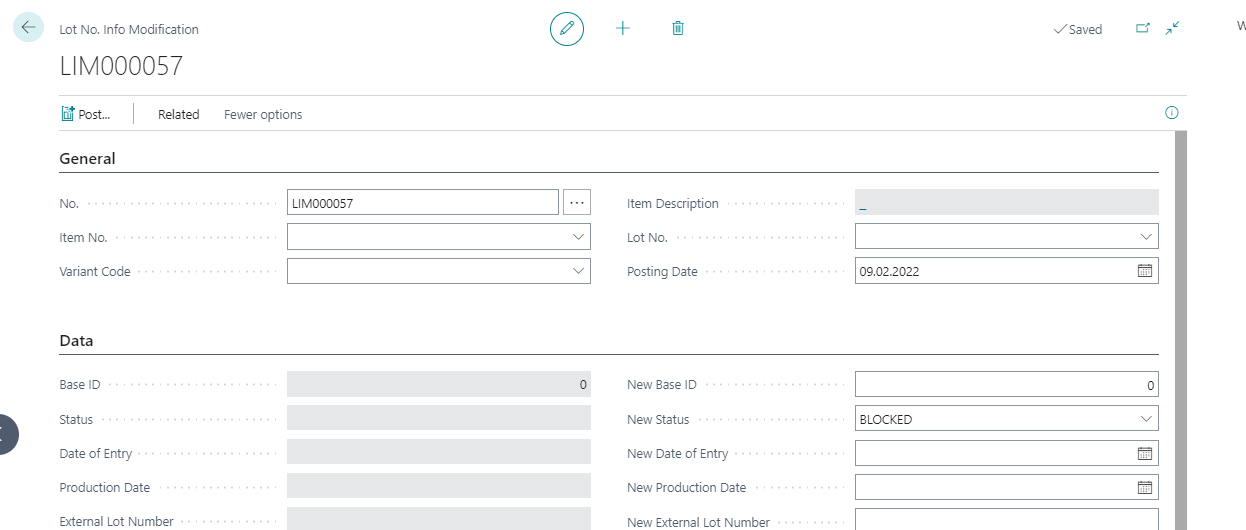The height and width of the screenshot is (530, 1246).
Task: Click the Post... action
Action: pos(86,114)
